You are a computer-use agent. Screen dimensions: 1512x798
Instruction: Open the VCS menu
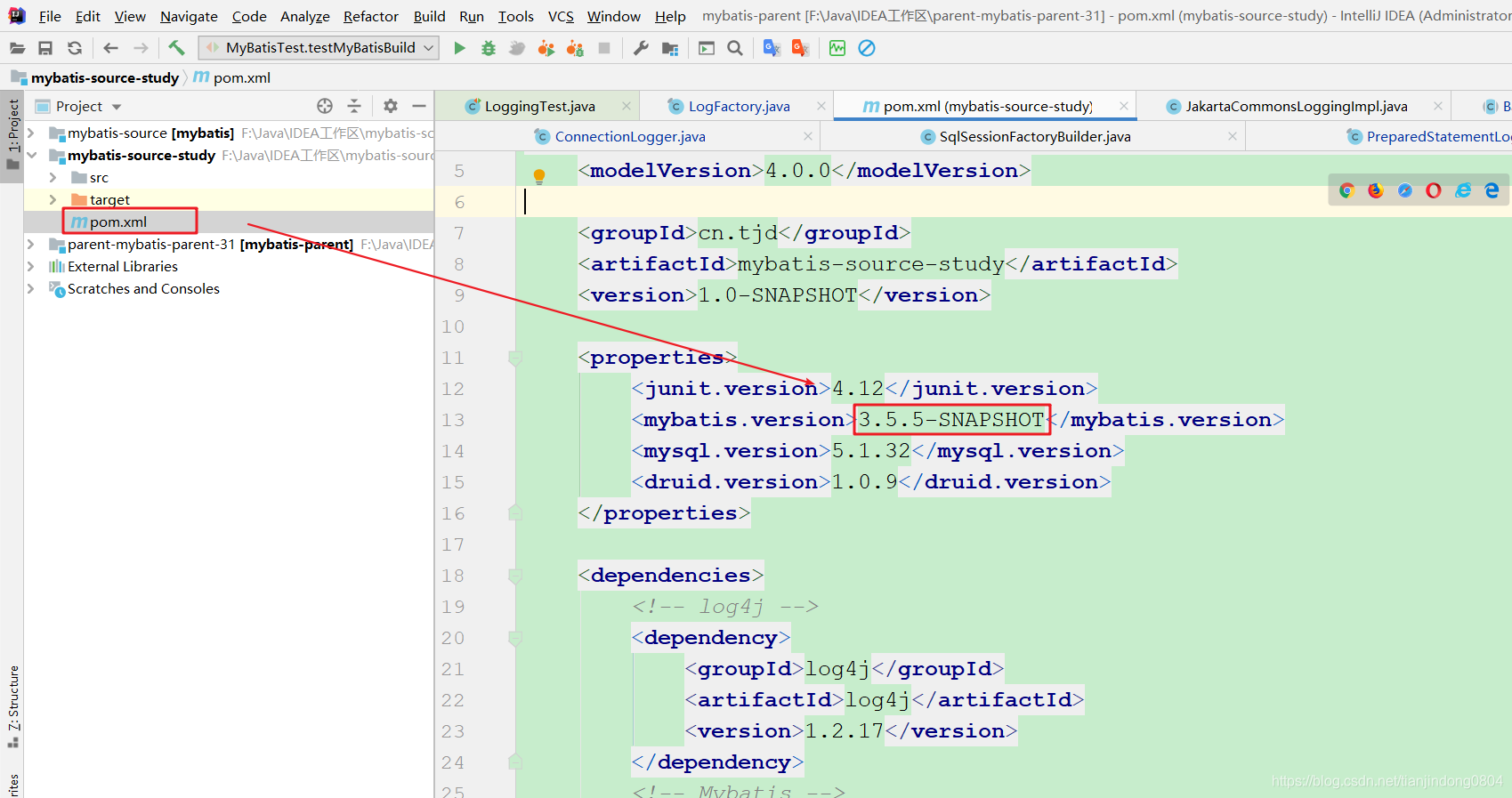[x=561, y=16]
